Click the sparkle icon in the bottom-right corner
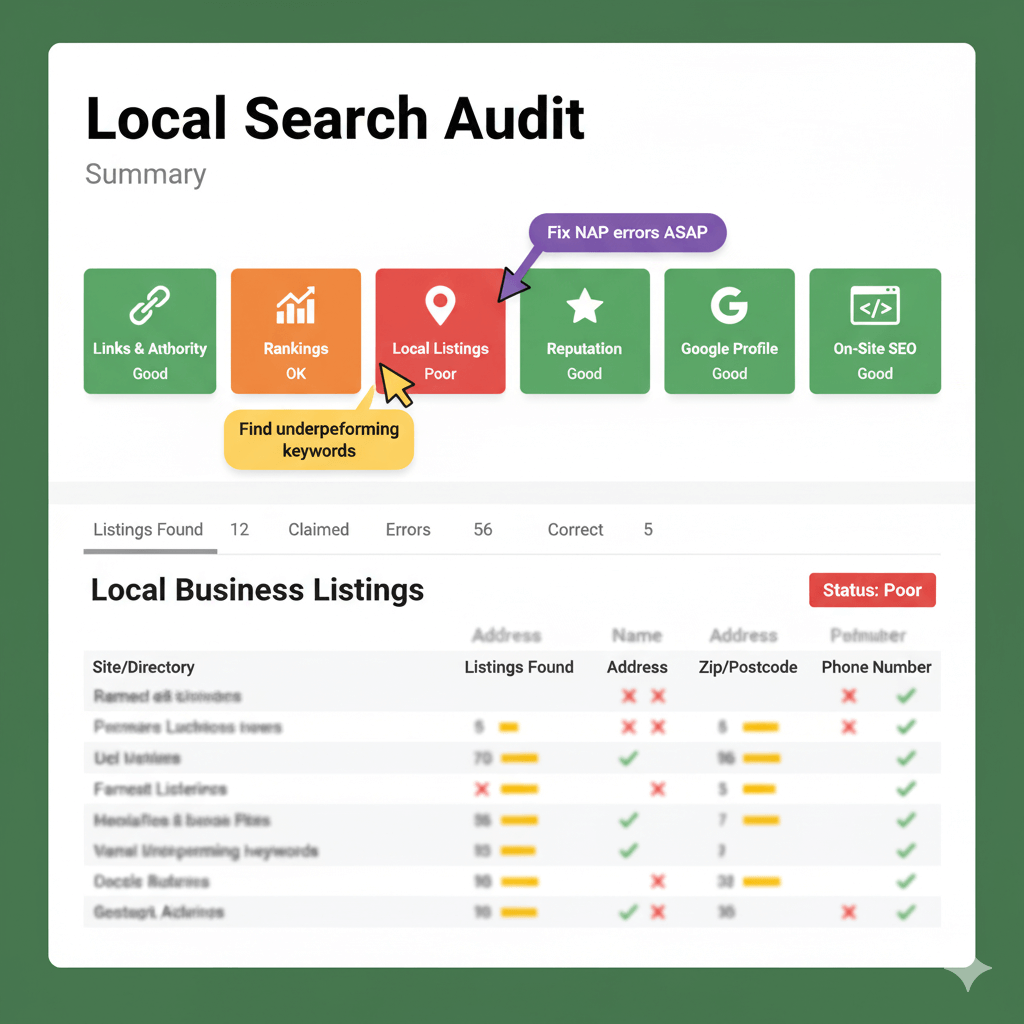Viewport: 1024px width, 1024px height. [x=968, y=972]
